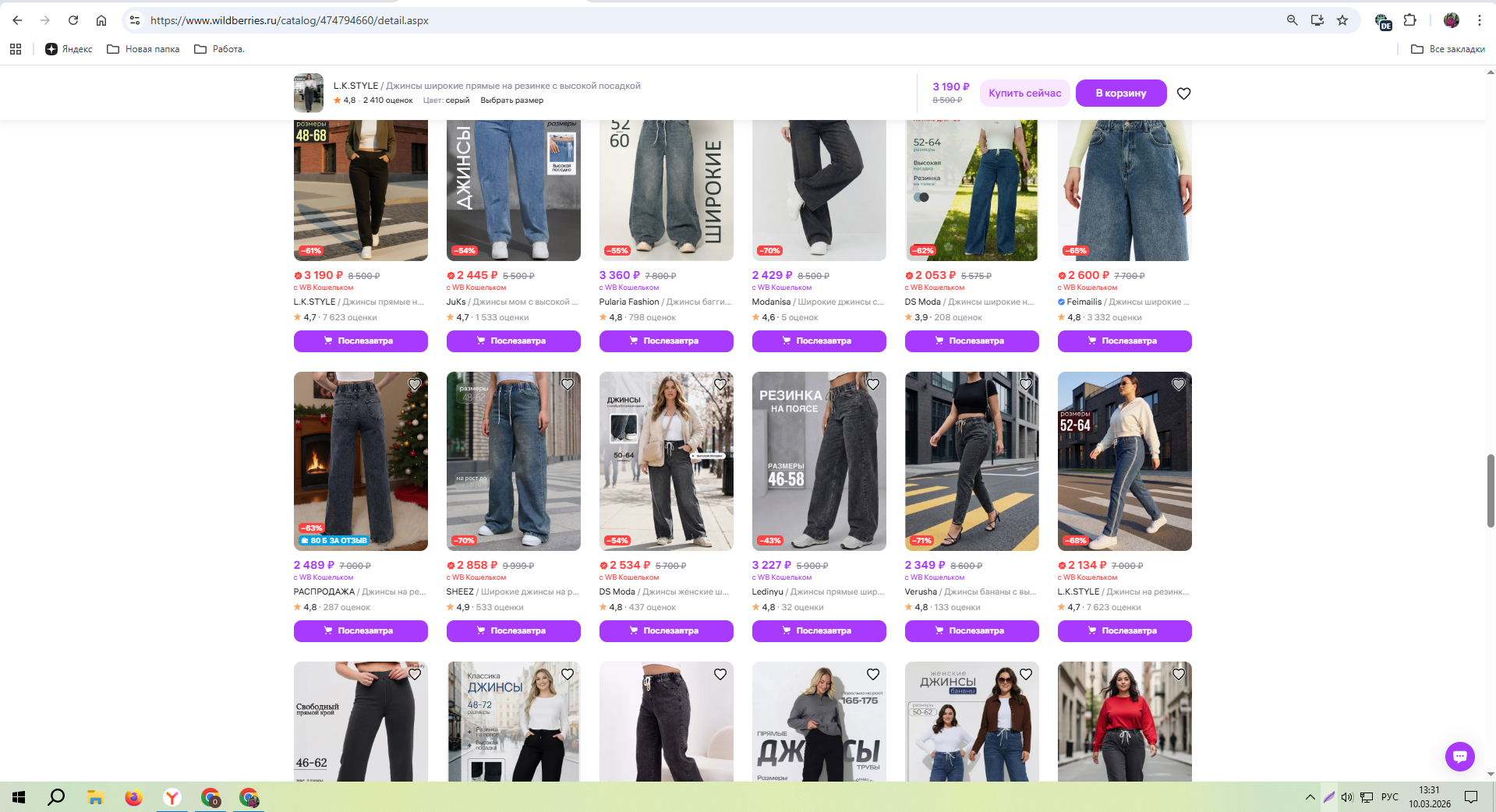Open the Chrome three-dot menu
1496x812 pixels.
1480,20
